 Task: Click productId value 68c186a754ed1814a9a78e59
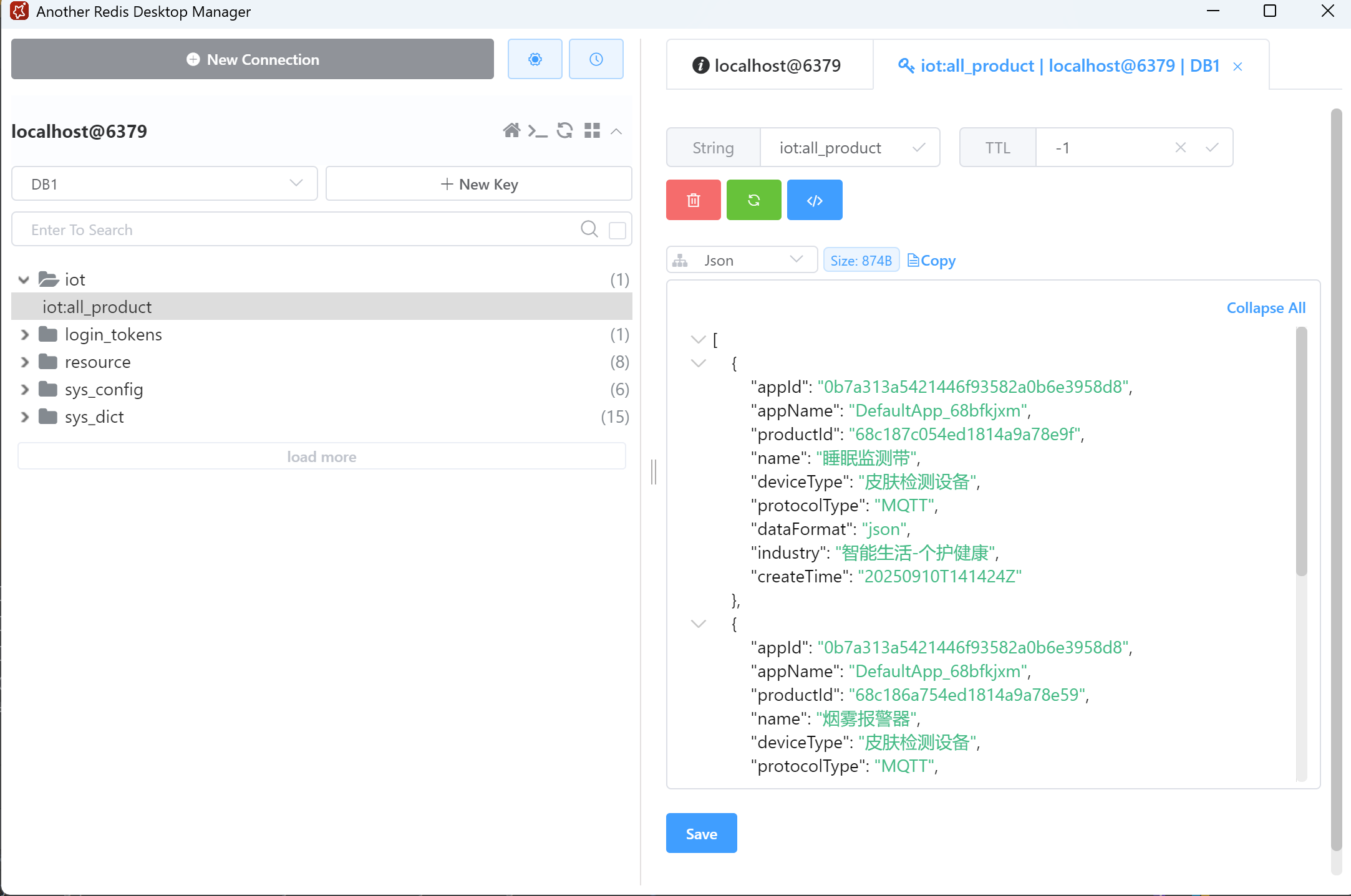(x=967, y=695)
